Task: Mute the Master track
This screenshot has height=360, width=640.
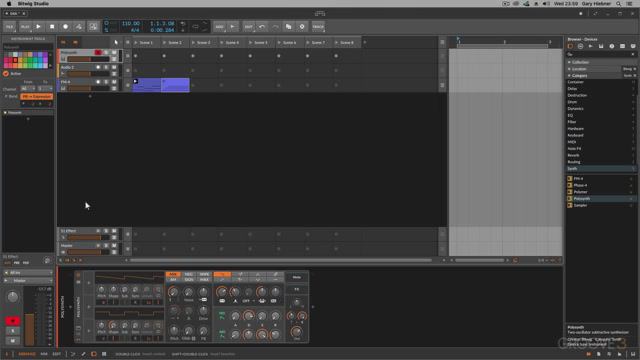Action: (x=114, y=245)
